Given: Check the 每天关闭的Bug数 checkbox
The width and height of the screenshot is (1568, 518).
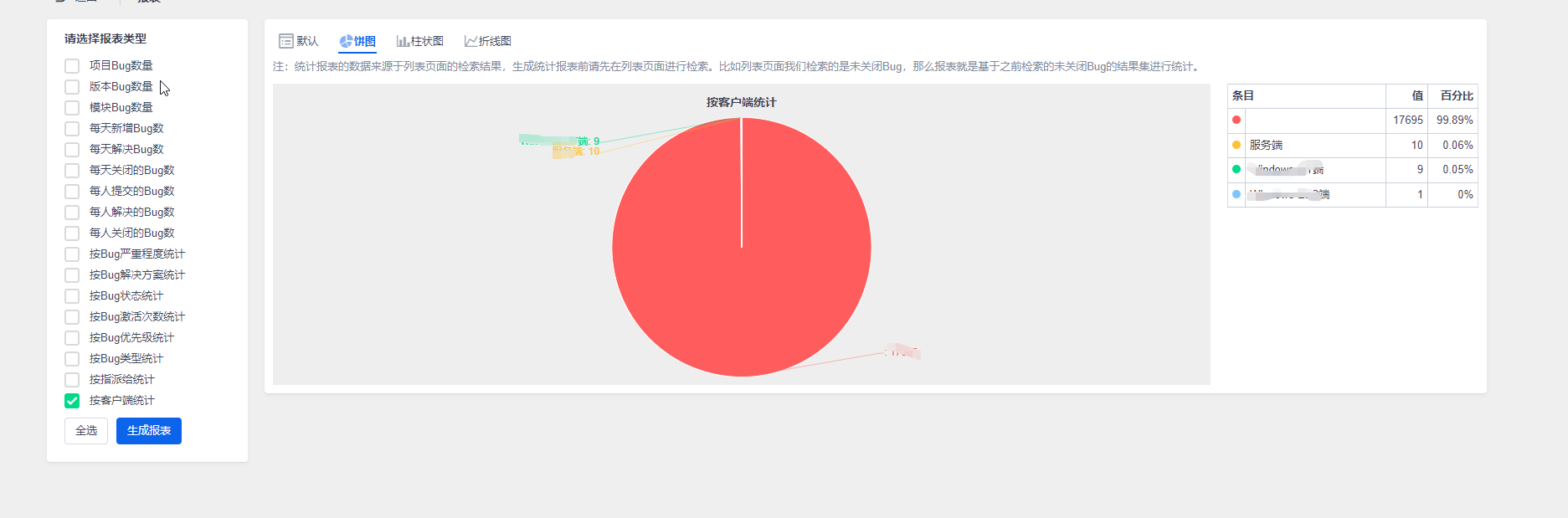Looking at the screenshot, I should [72, 171].
